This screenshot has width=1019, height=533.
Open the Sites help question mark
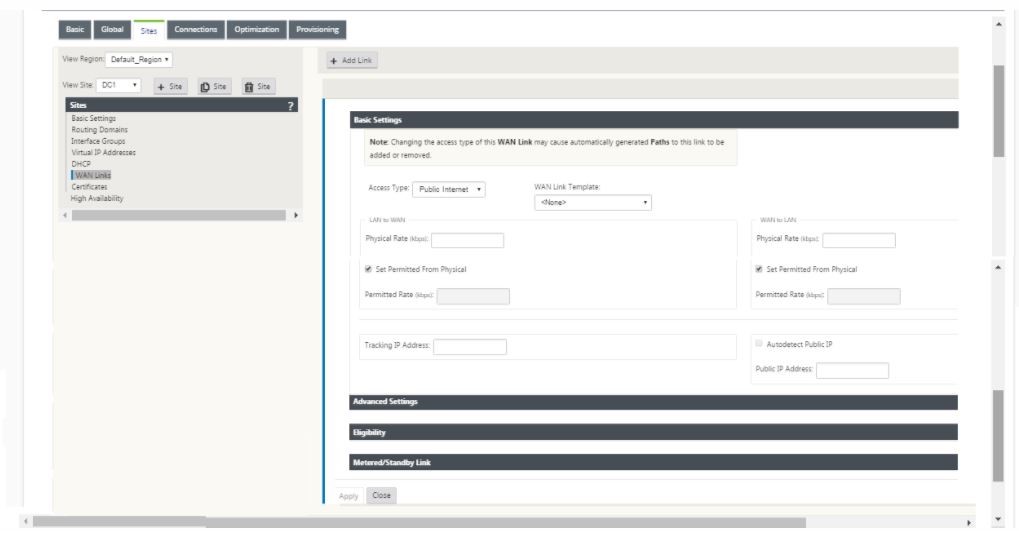(x=290, y=105)
